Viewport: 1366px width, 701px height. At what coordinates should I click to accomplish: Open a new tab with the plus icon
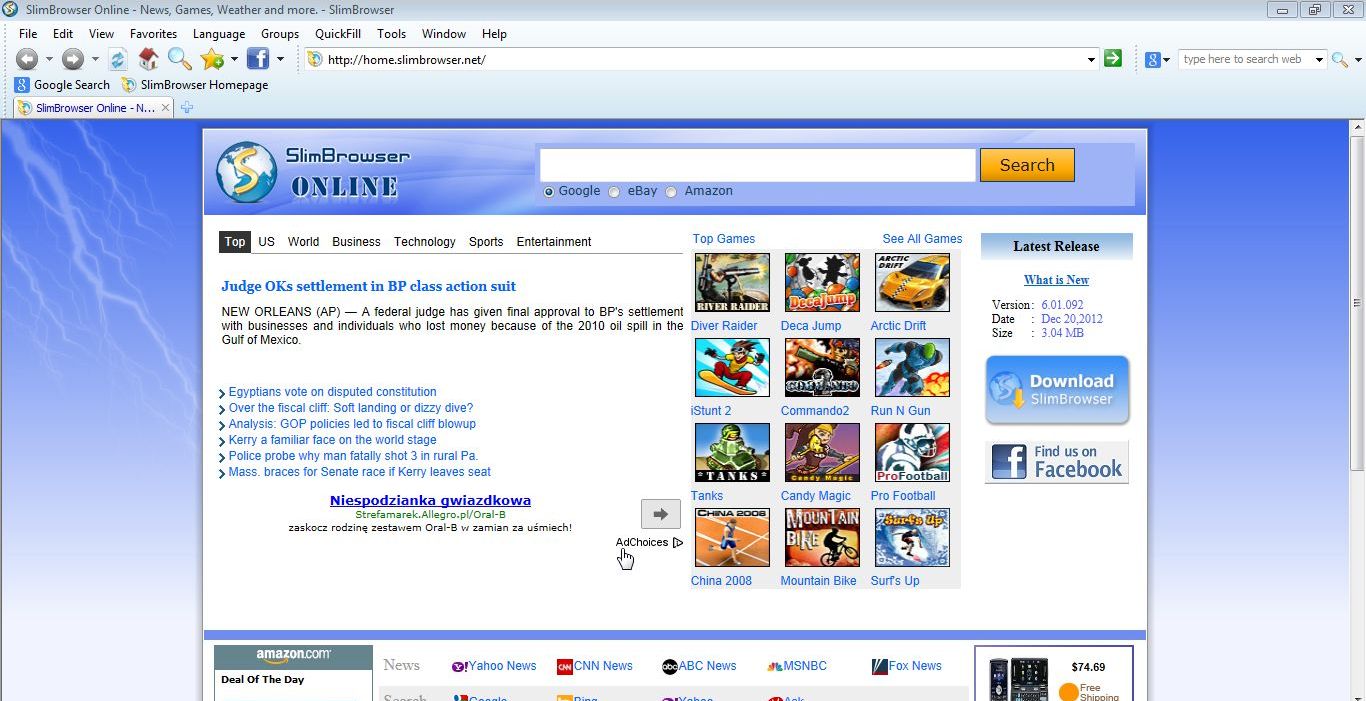pos(186,107)
